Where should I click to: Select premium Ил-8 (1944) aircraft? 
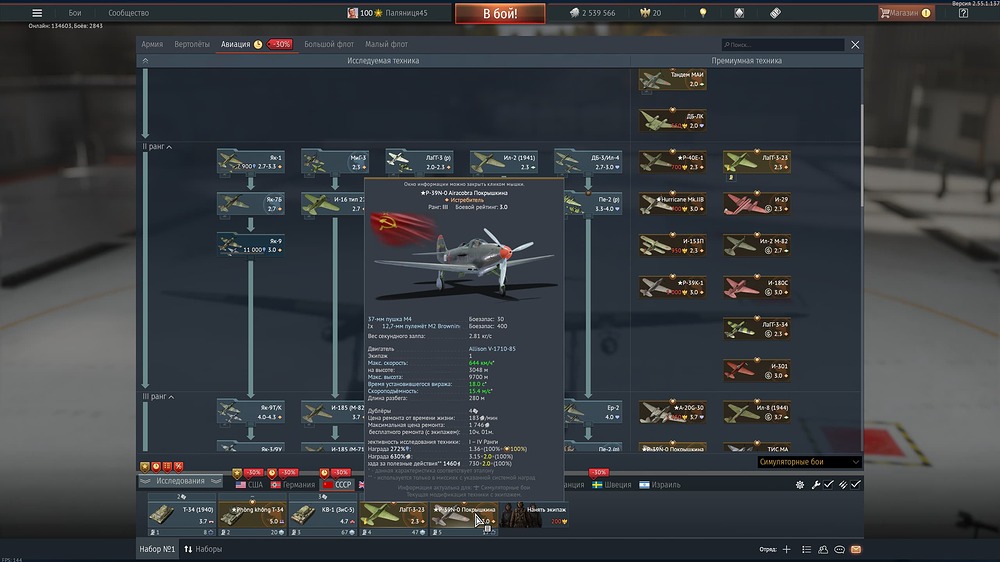[x=757, y=411]
